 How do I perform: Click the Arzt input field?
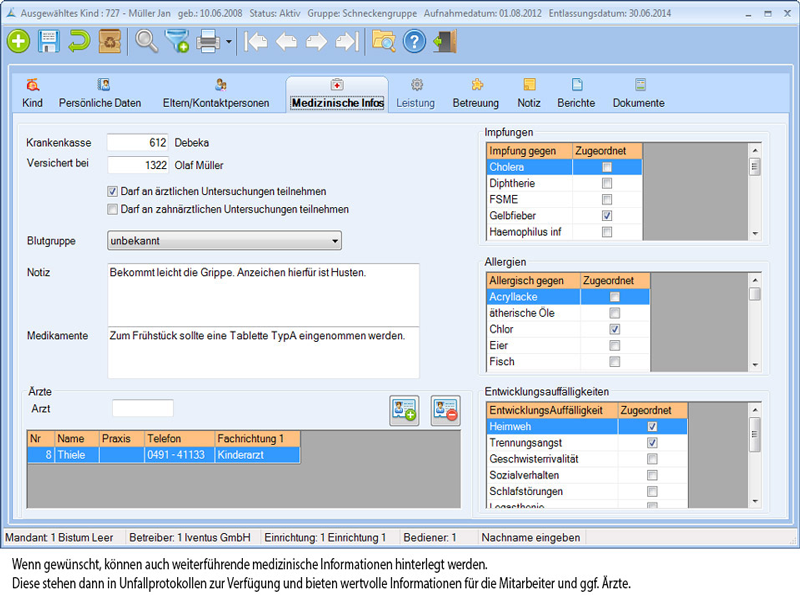[x=142, y=408]
